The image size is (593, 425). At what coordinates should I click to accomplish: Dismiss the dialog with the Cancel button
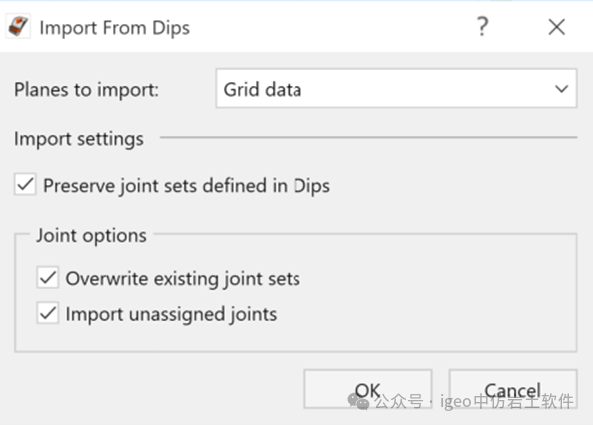point(513,389)
